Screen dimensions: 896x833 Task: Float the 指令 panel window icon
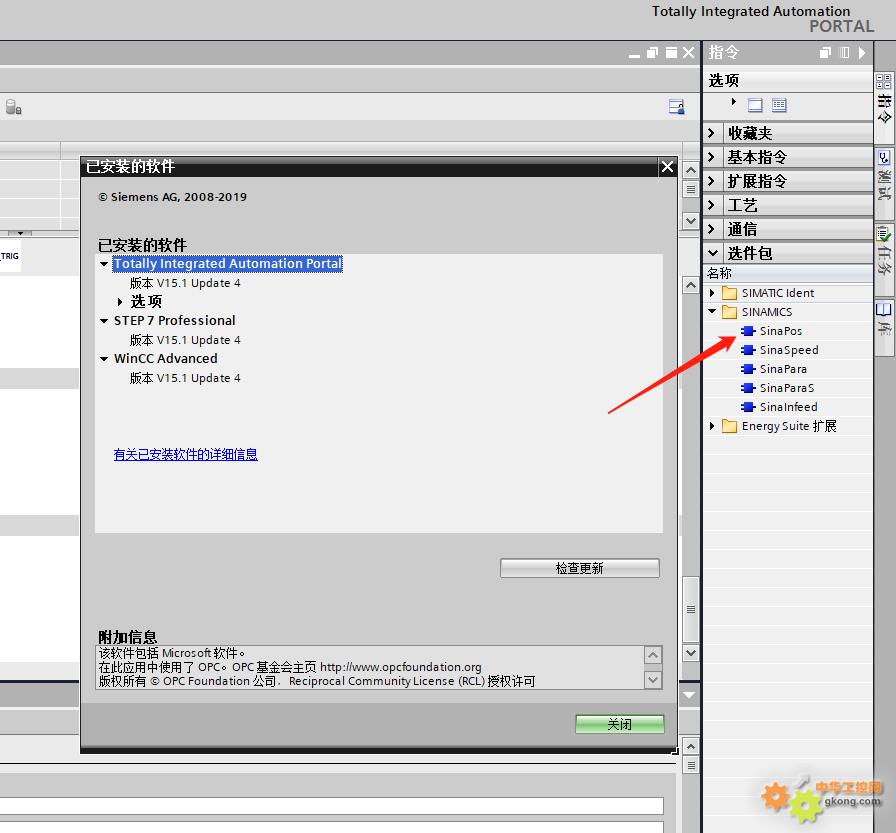pos(825,53)
